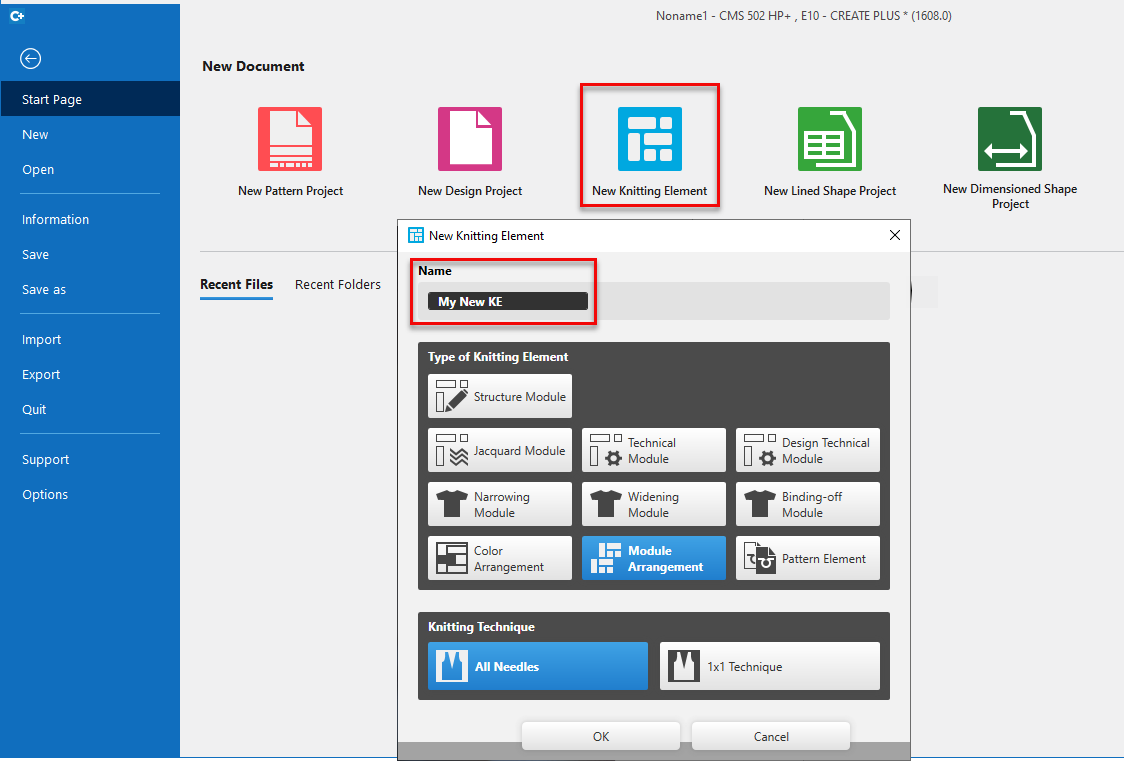Screen dimensions: 1124x761
Task: Open the Import menu item
Action: click(x=42, y=340)
